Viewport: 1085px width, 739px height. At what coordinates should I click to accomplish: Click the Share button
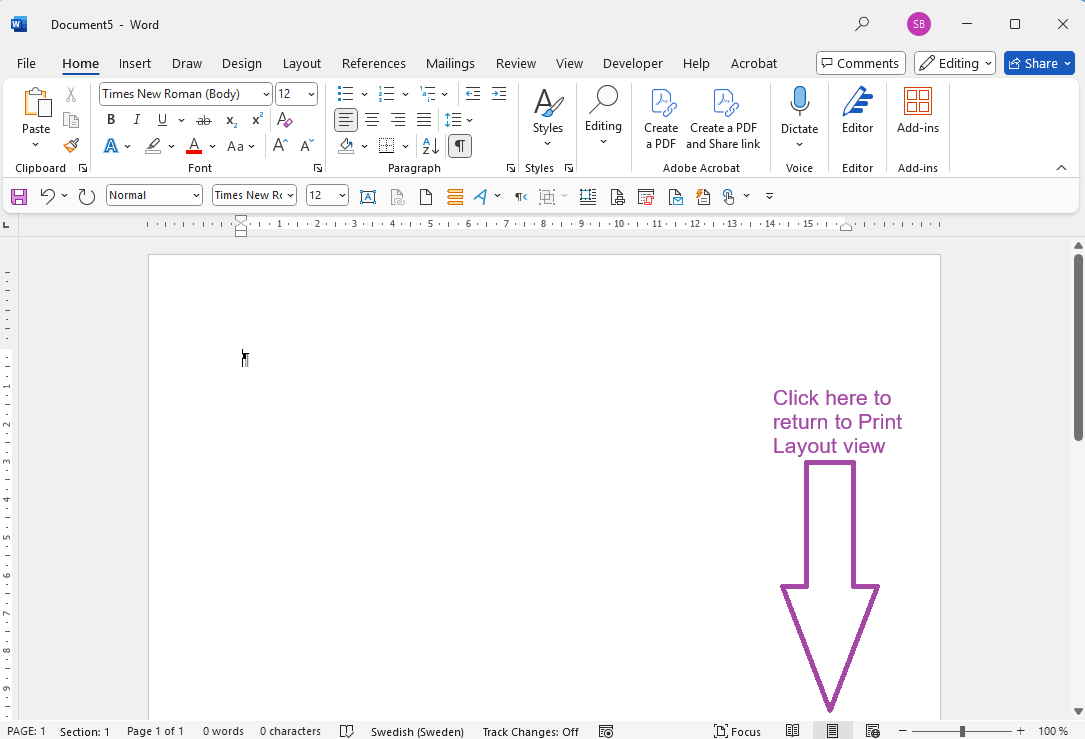(x=1039, y=63)
